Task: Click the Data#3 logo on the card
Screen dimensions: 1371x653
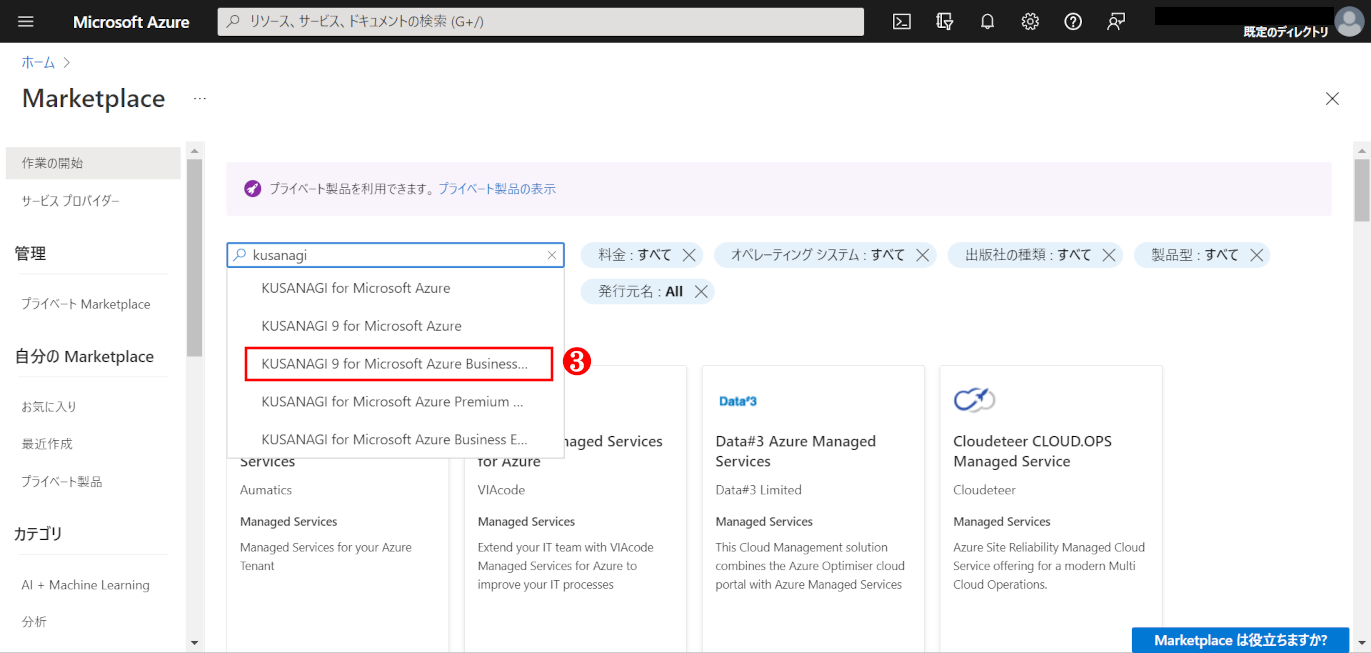Action: tap(738, 401)
